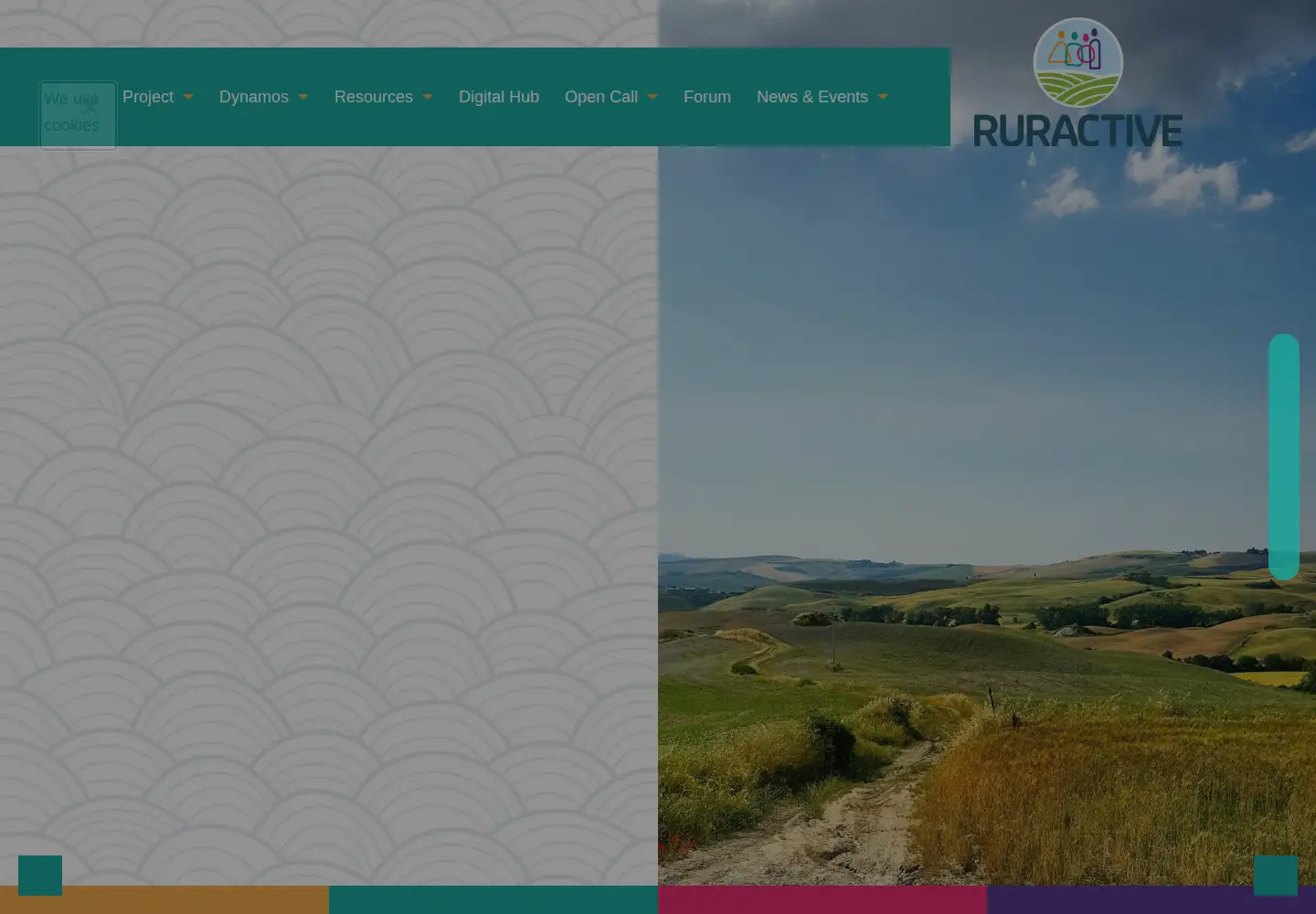1316x914 pixels.
Task: Click the teal vertical scrollbar thumb
Action: click(1284, 457)
